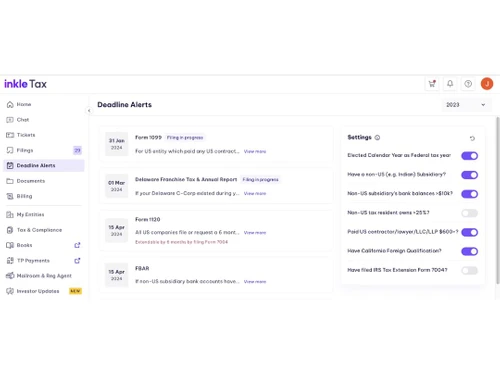
Task: Open the user avatar J menu
Action: point(487,84)
